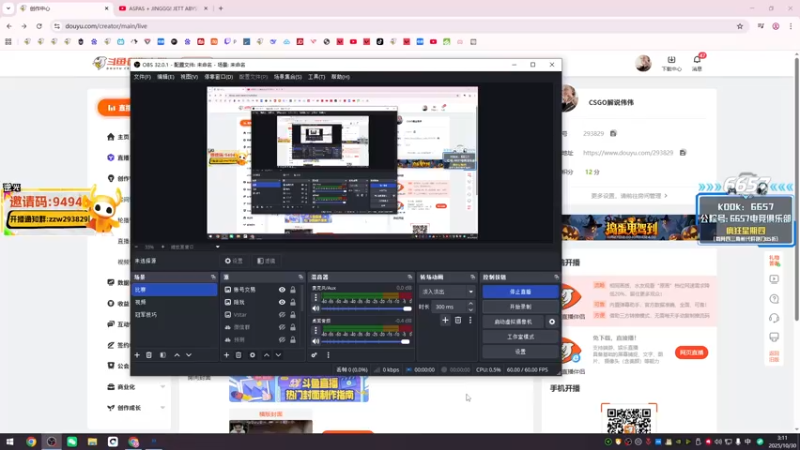Mute the Mic/Aux channel
Screen dimensions: 800x450
pyautogui.click(x=316, y=309)
